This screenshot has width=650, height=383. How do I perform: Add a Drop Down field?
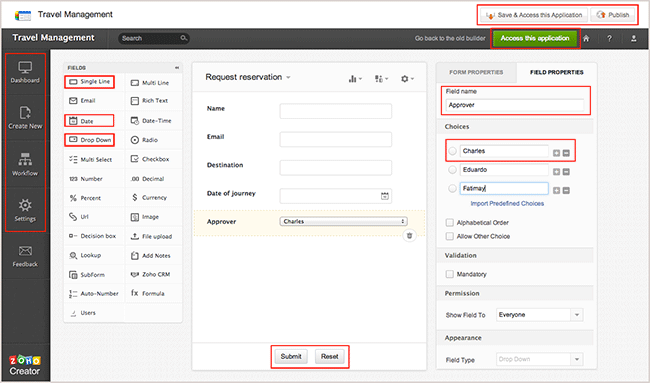tap(90, 140)
